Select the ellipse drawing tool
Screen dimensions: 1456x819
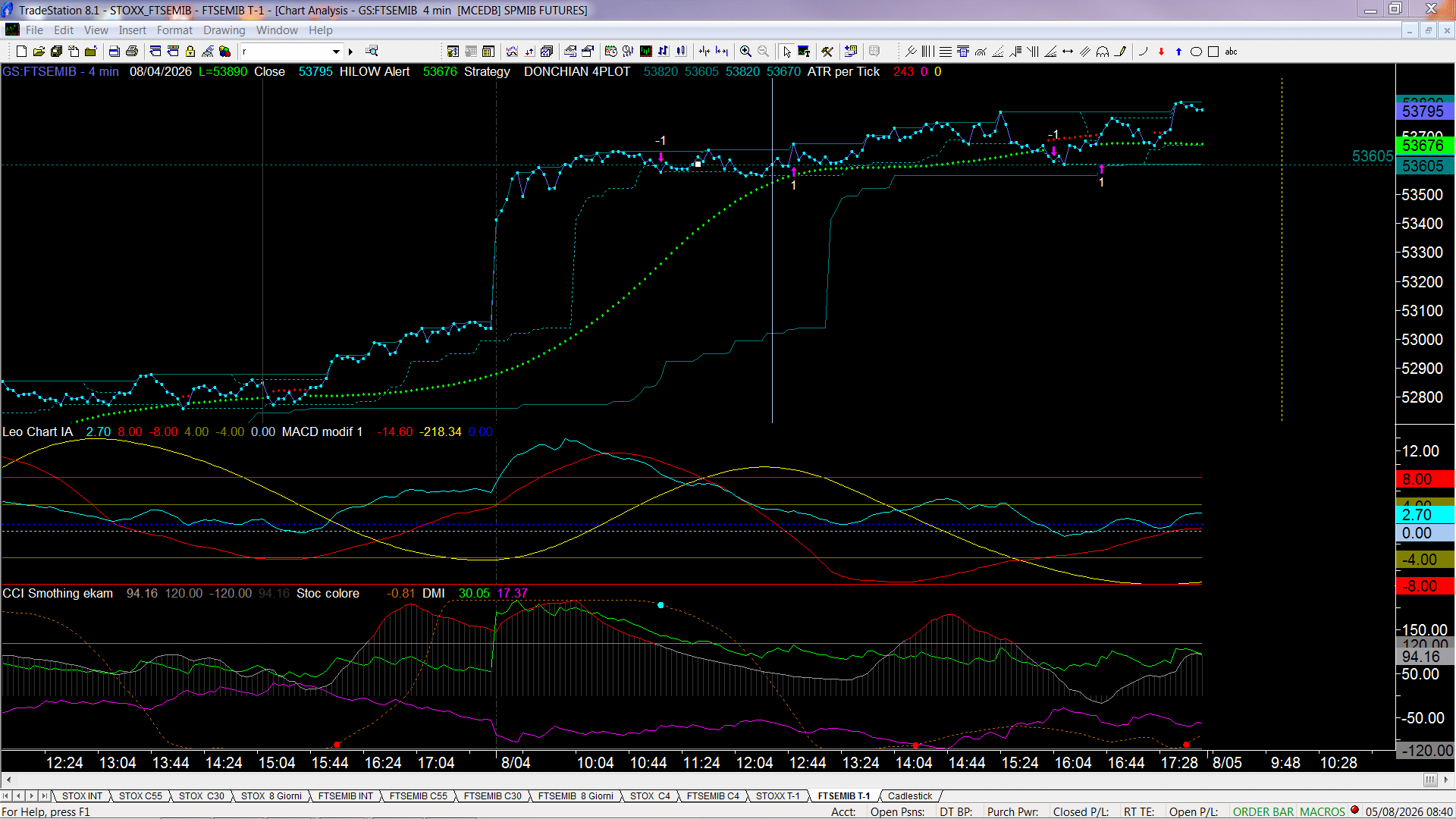pos(1196,52)
